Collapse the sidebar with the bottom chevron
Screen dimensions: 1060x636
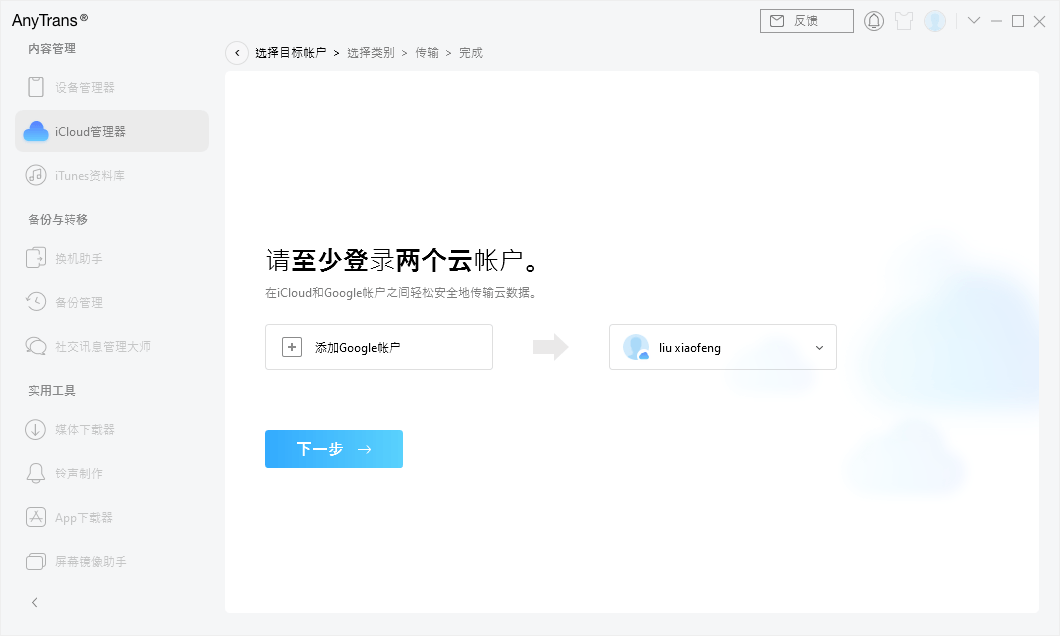[x=34, y=602]
